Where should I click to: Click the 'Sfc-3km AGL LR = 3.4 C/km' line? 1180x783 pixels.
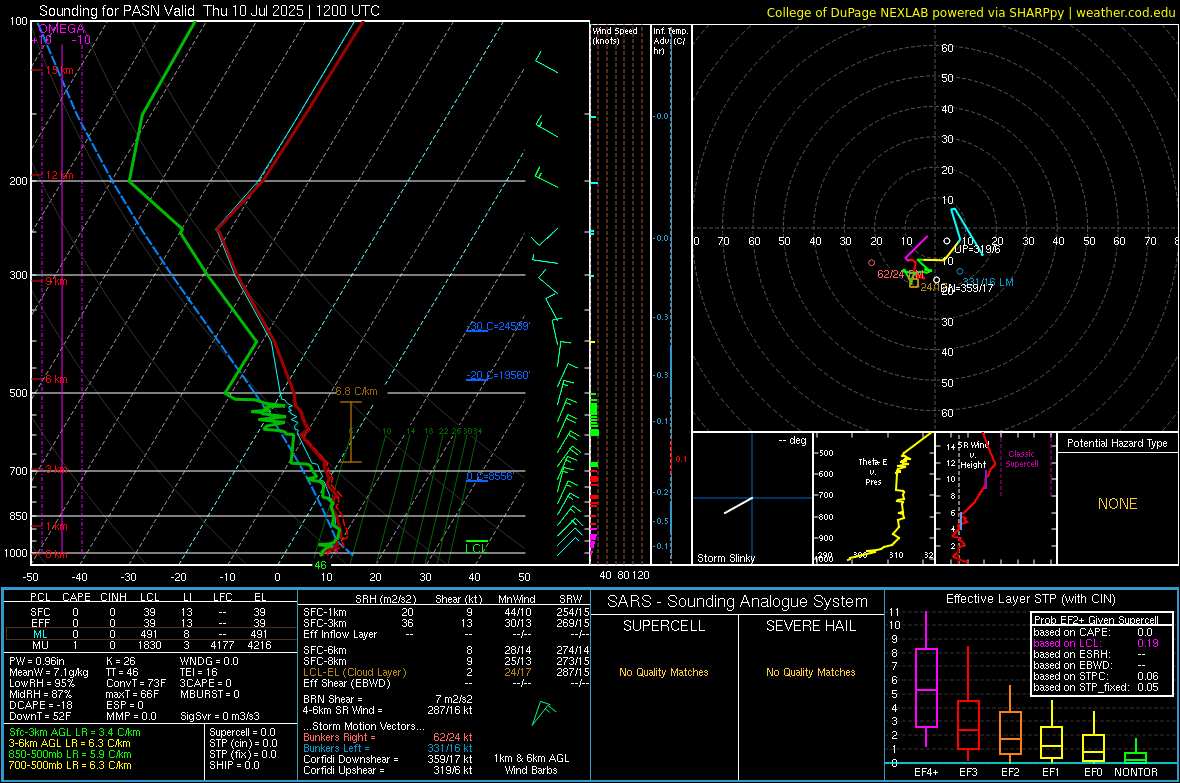pos(75,732)
